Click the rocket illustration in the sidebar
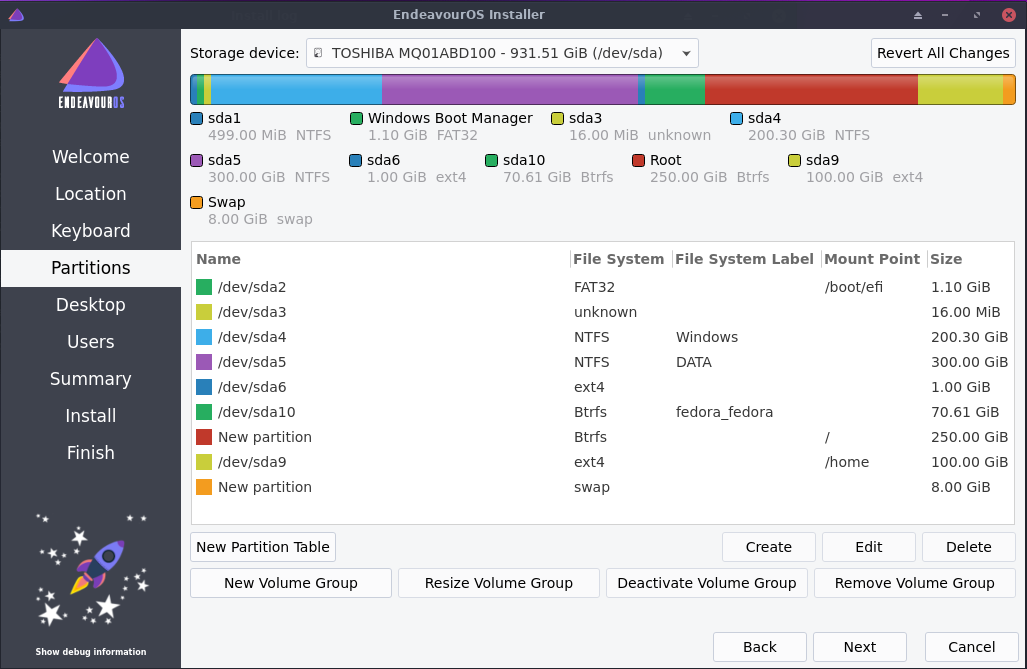Image resolution: width=1027 pixels, height=669 pixels. [92, 570]
